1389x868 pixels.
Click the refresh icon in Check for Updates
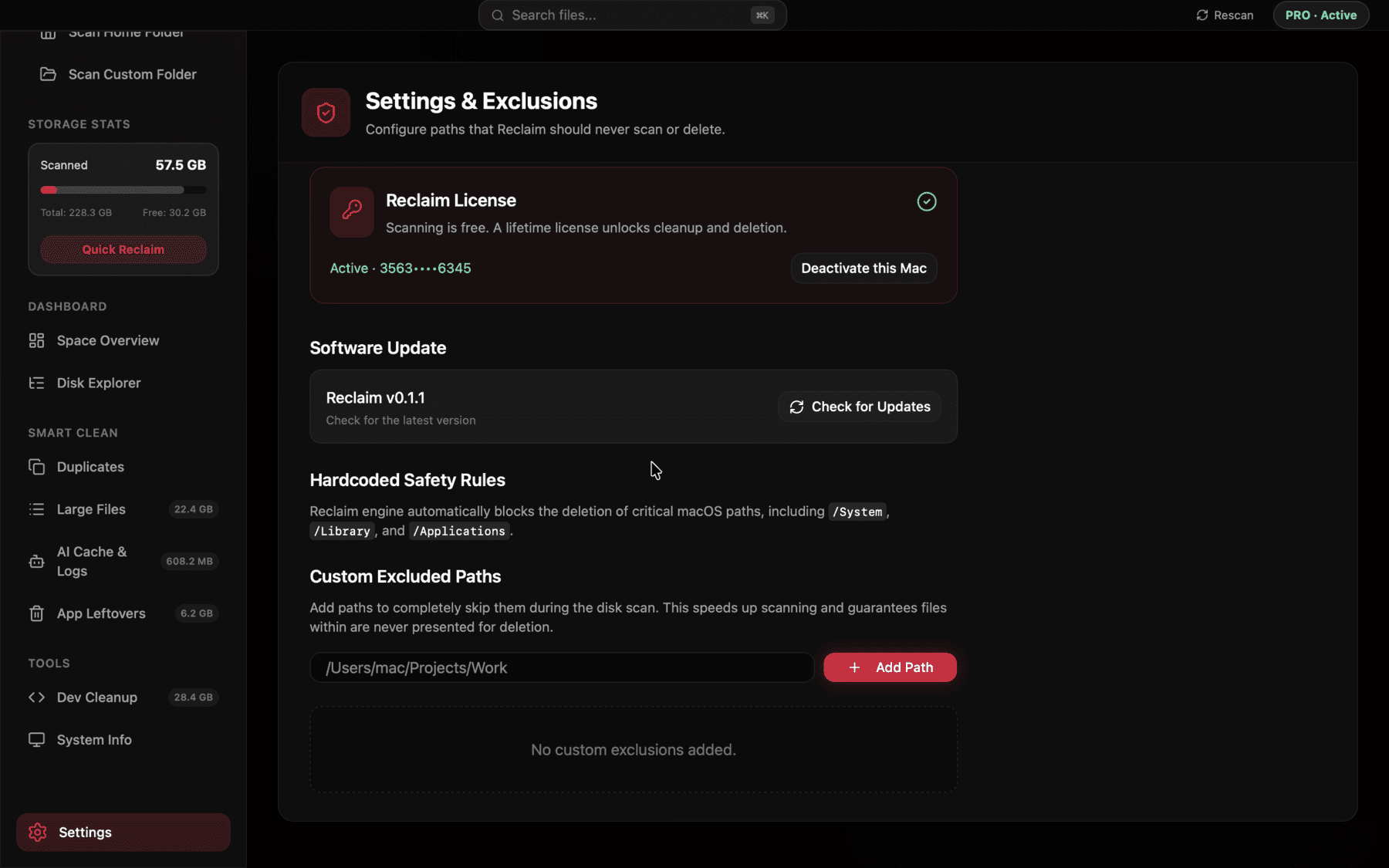(797, 407)
